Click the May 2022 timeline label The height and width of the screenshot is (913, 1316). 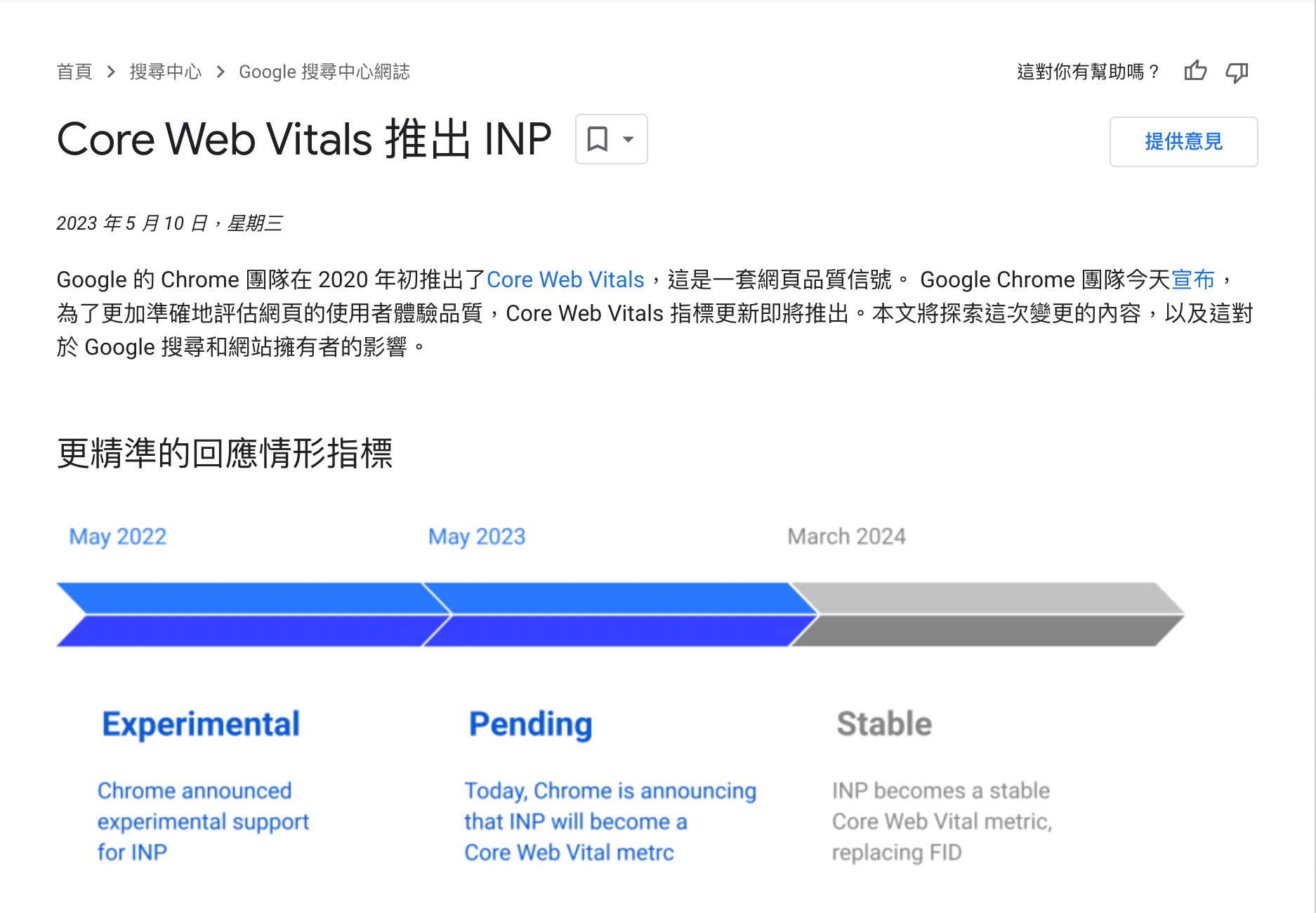[x=118, y=537]
